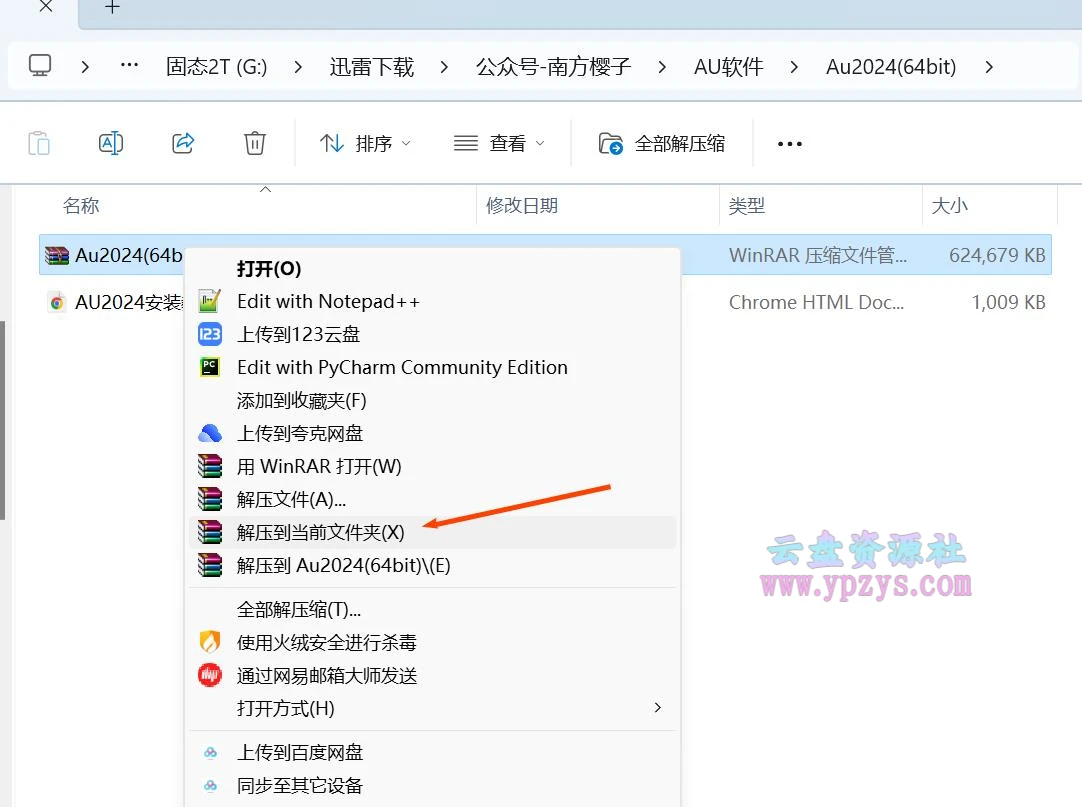The image size is (1082, 807).
Task: Open the 排序 sort dropdown
Action: coord(364,144)
